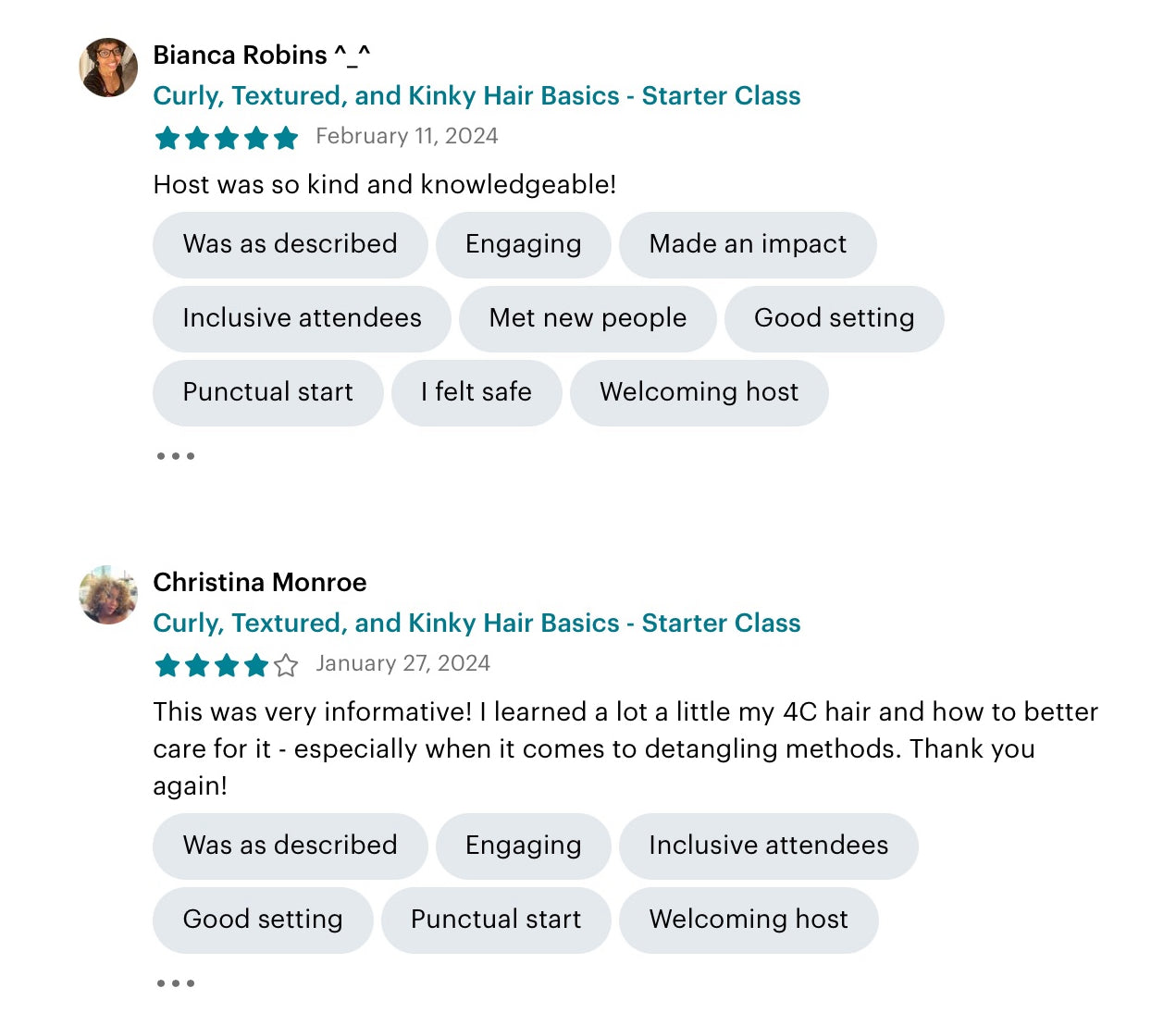Open Starter Class link in Bianca's review
The width and height of the screenshot is (1176, 1025).
tap(477, 96)
